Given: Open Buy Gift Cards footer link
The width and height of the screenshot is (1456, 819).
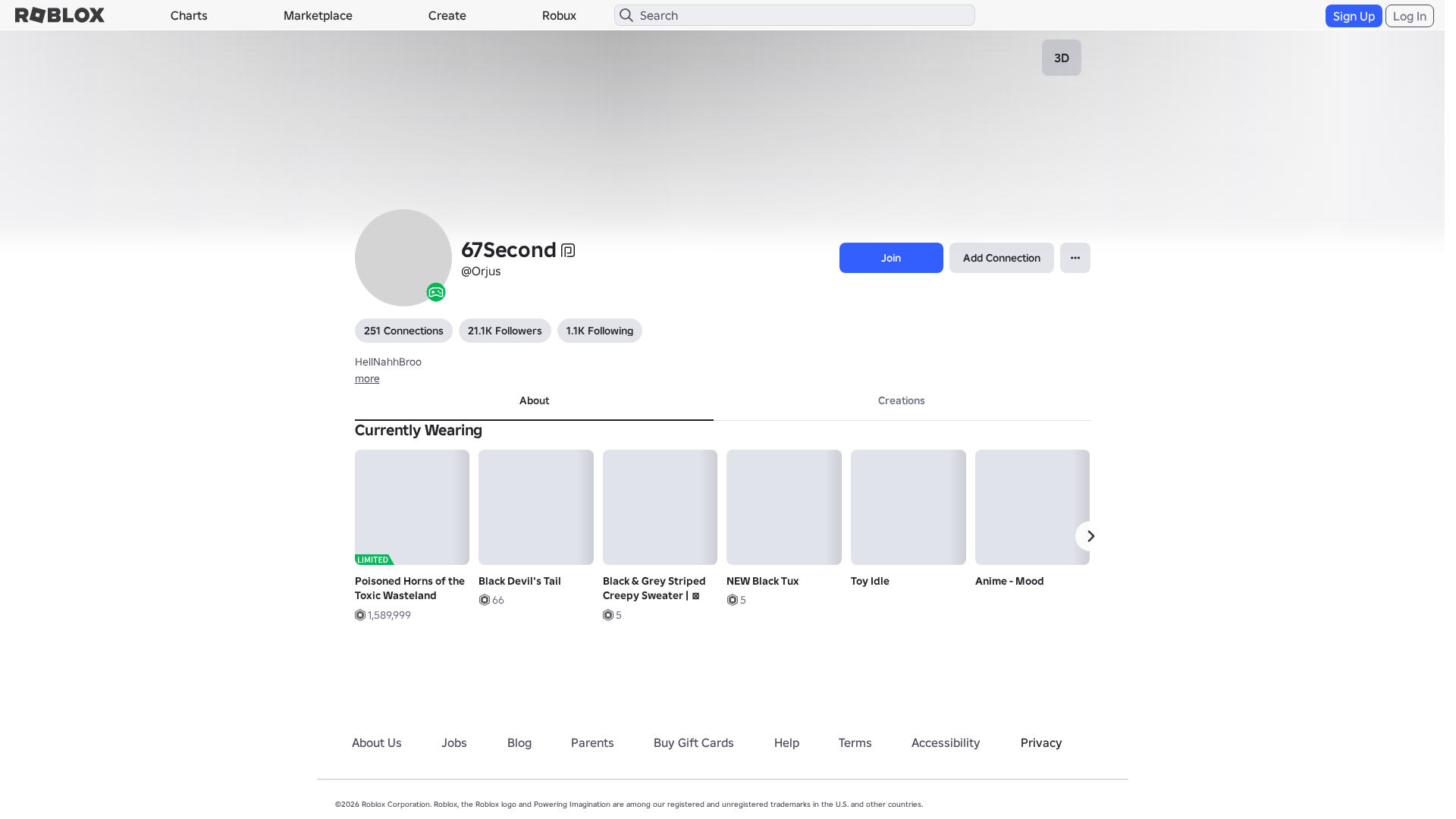Looking at the screenshot, I should click(694, 742).
